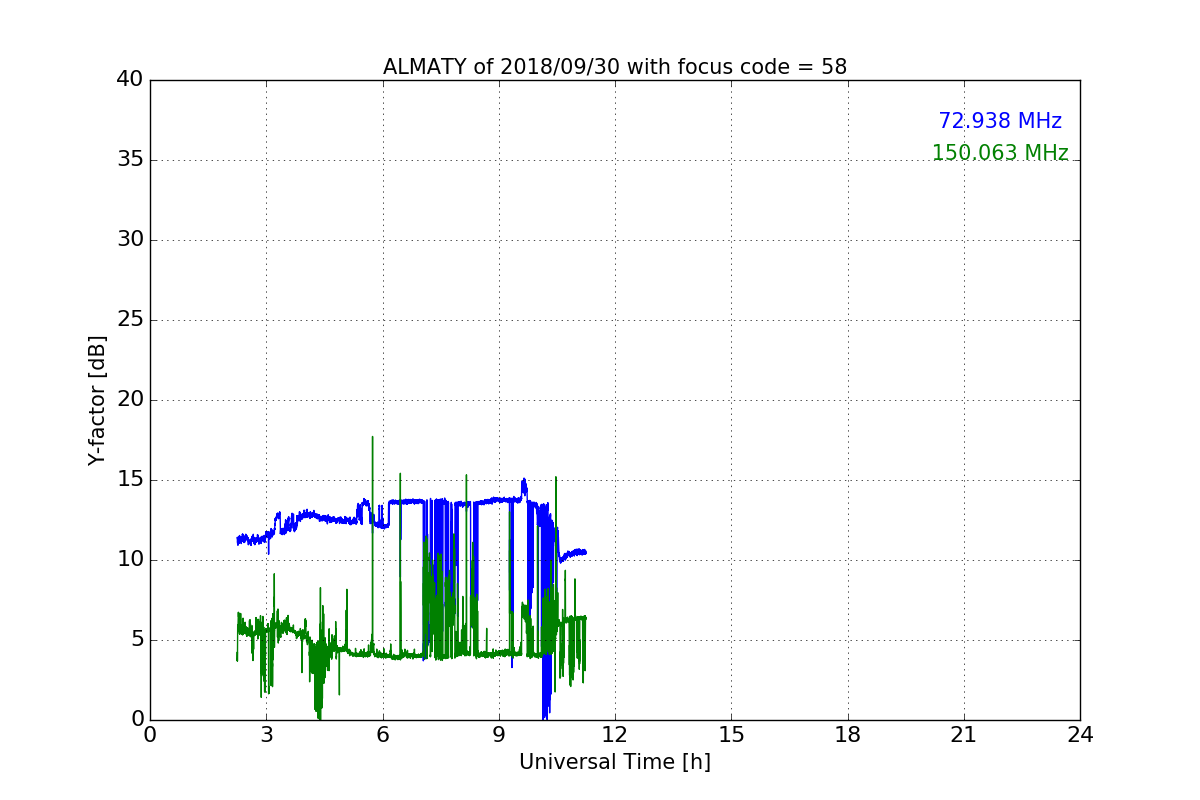Image resolution: width=1200 pixels, height=800 pixels.
Task: Click y-axis tick label 5
Action: pyautogui.click(x=136, y=640)
